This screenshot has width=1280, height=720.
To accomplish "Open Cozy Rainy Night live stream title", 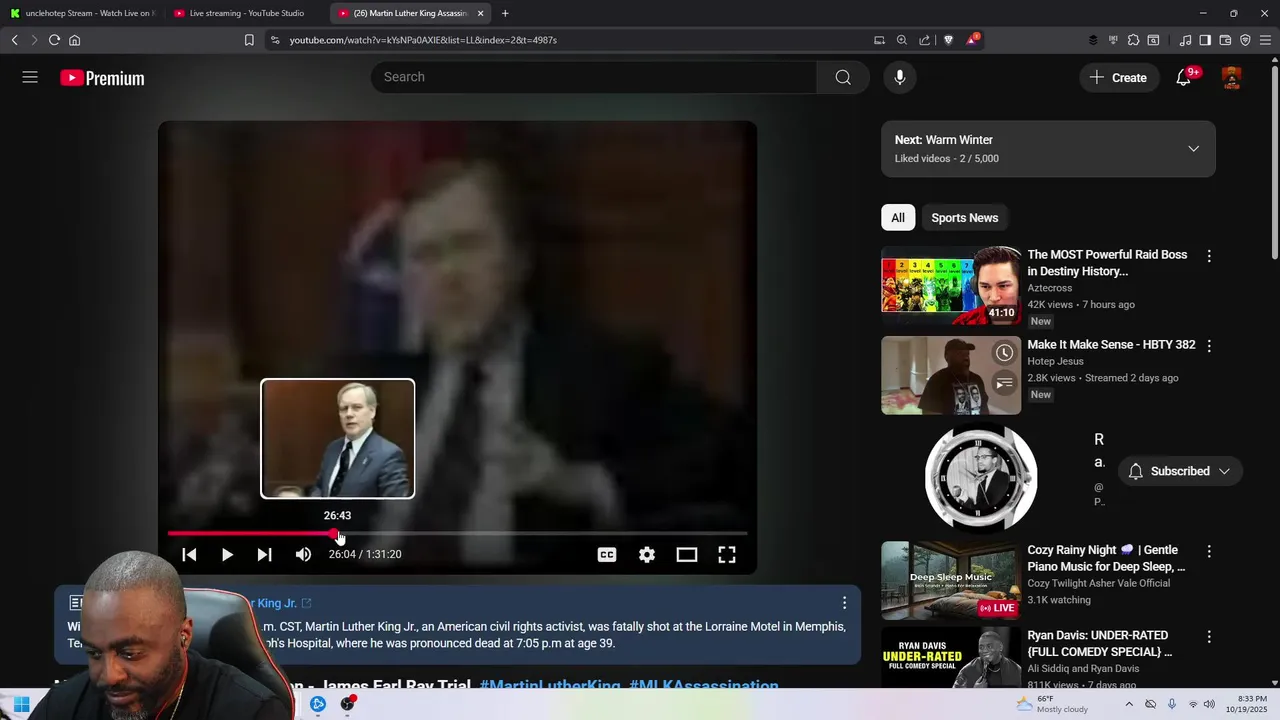I will pos(1106,558).
